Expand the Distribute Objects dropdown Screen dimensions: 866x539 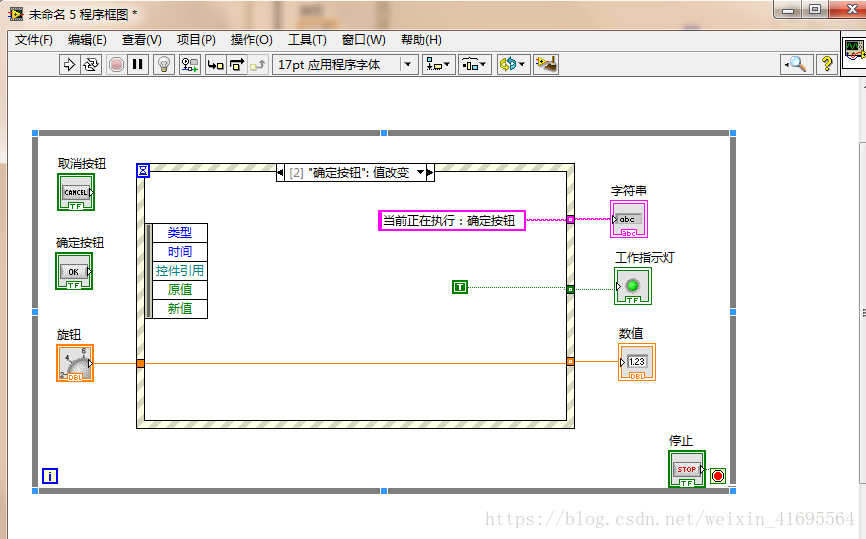click(474, 64)
